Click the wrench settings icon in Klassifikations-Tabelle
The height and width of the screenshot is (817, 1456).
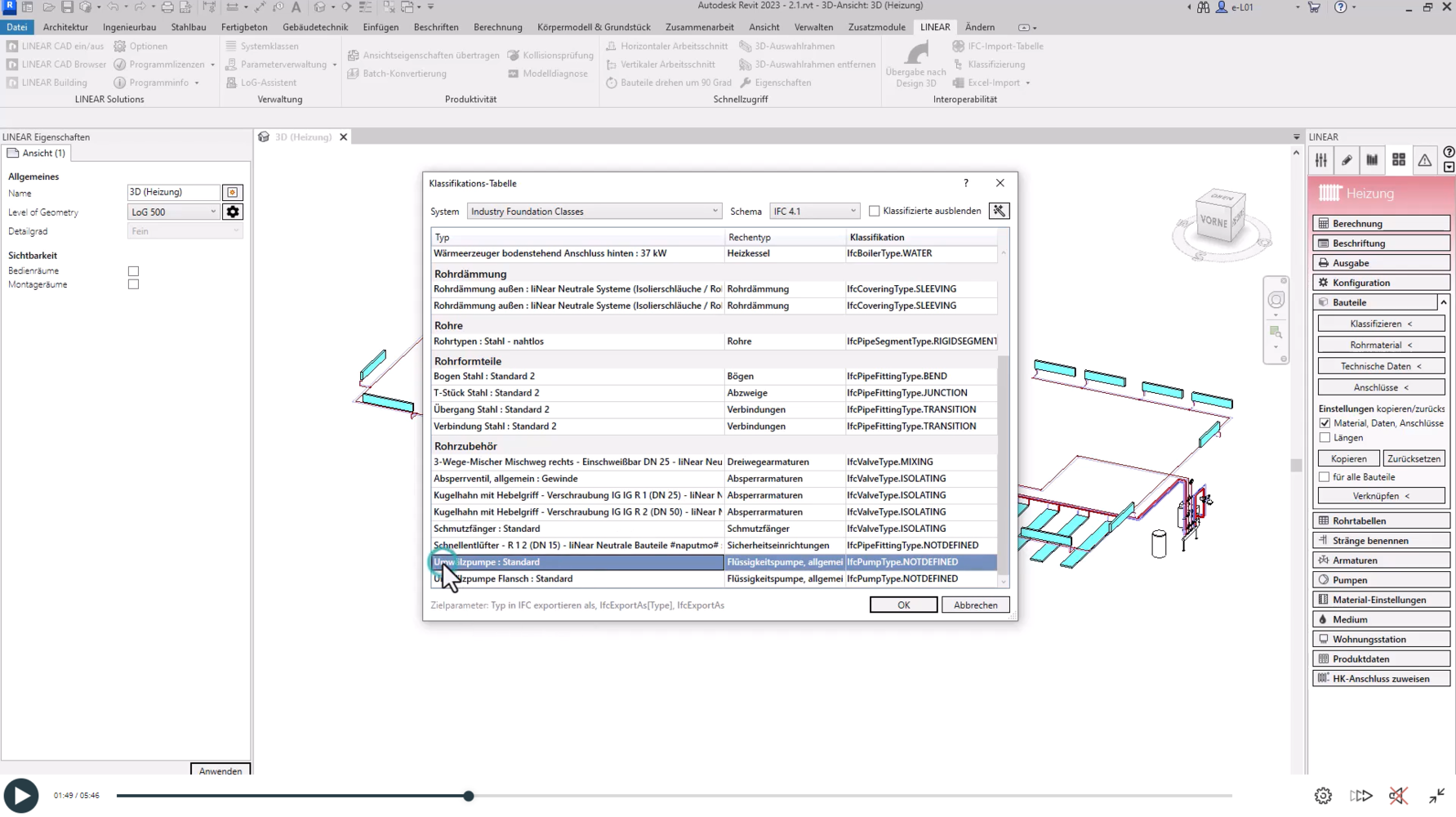(999, 211)
